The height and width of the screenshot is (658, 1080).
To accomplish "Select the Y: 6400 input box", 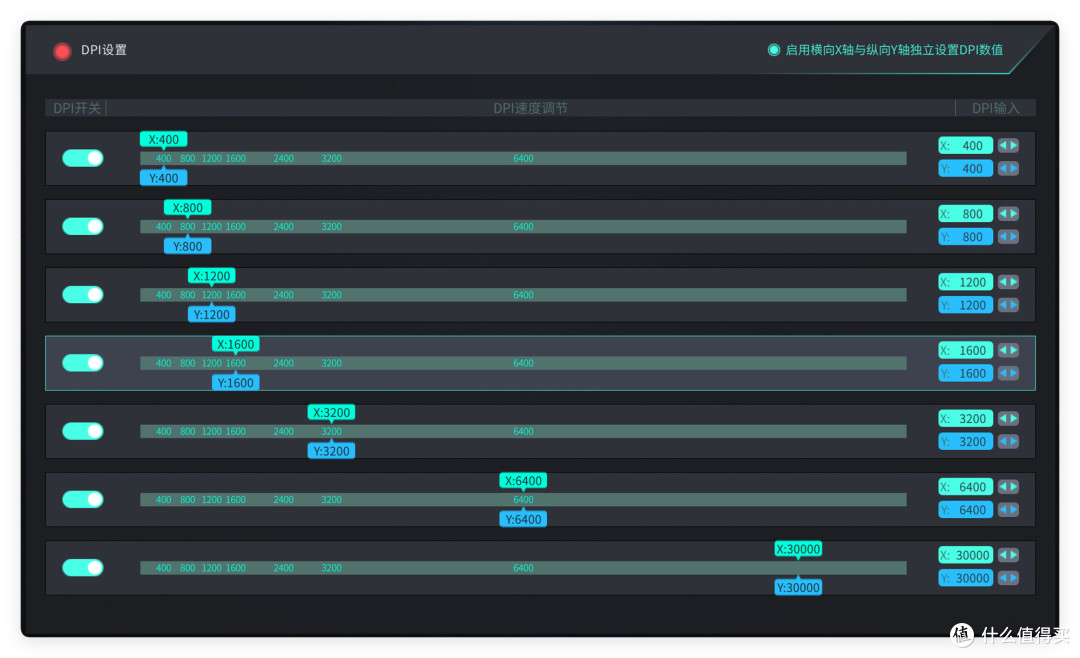I will coord(966,509).
